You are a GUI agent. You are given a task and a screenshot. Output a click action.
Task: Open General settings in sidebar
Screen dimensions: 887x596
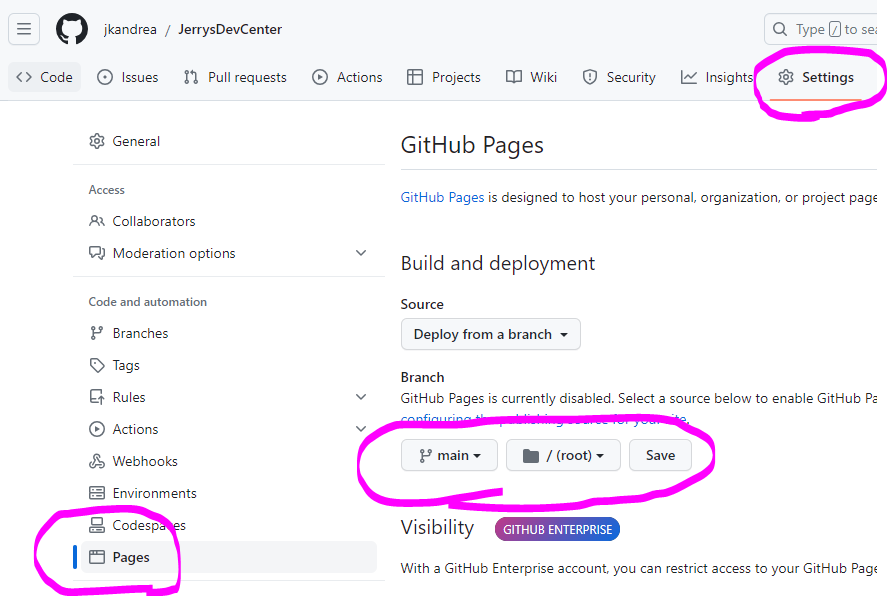[x=229, y=141]
